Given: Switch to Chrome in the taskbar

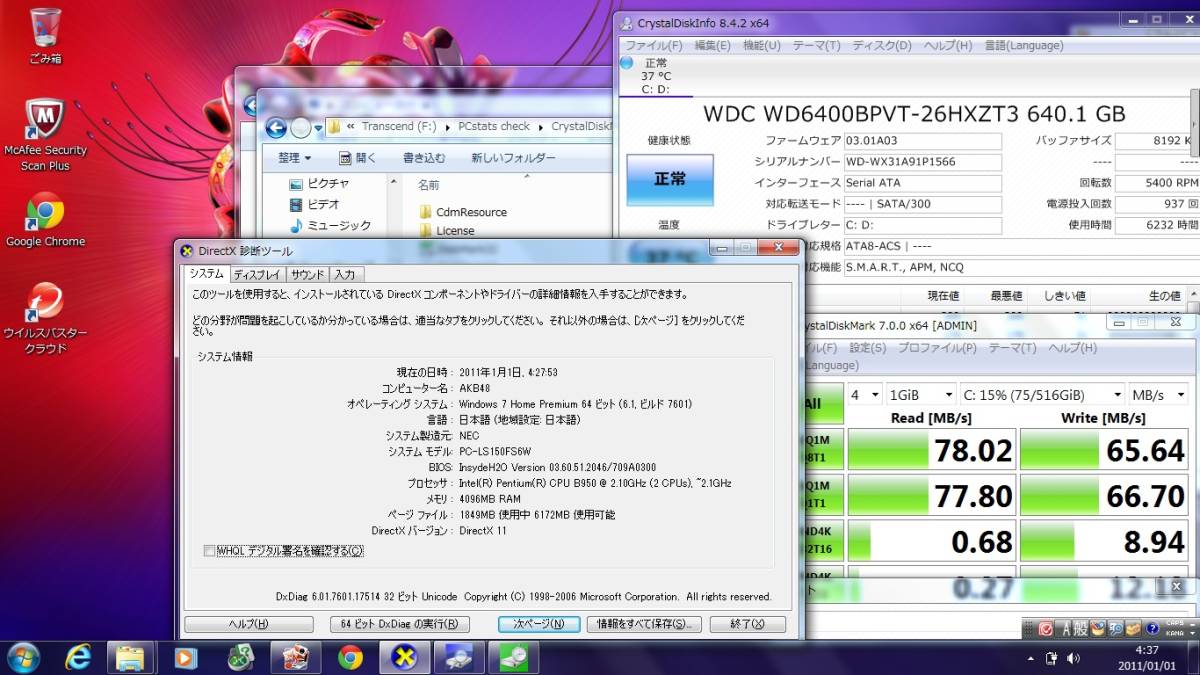Looking at the screenshot, I should click(350, 657).
